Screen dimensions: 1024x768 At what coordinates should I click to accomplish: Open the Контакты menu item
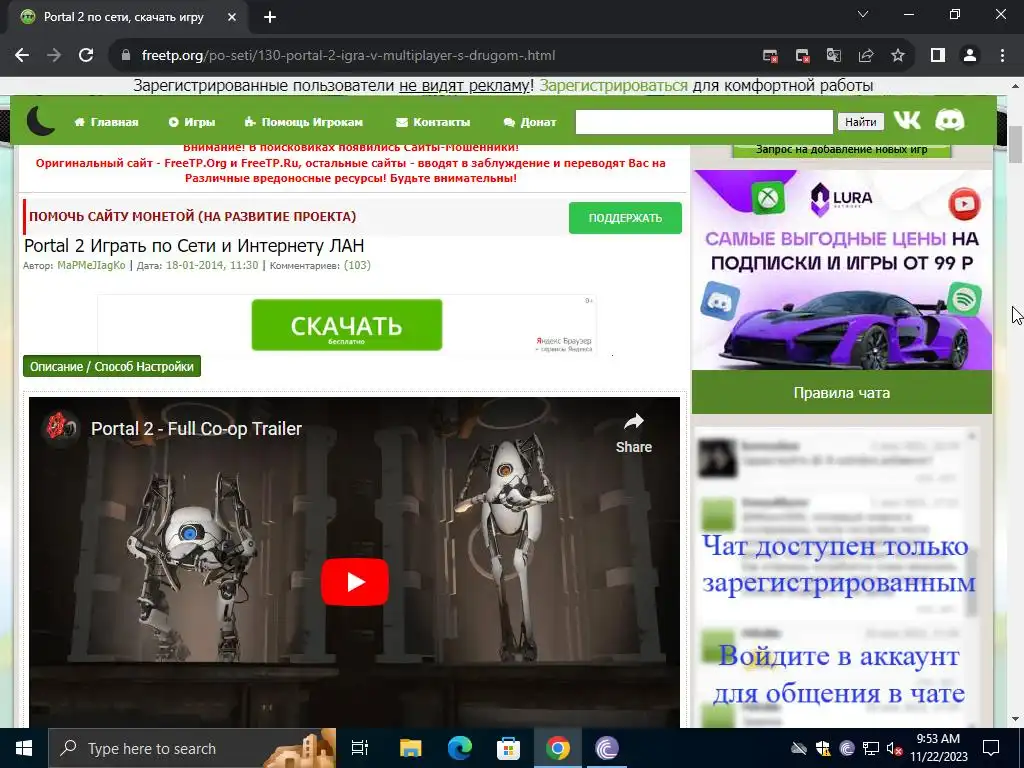(433, 122)
